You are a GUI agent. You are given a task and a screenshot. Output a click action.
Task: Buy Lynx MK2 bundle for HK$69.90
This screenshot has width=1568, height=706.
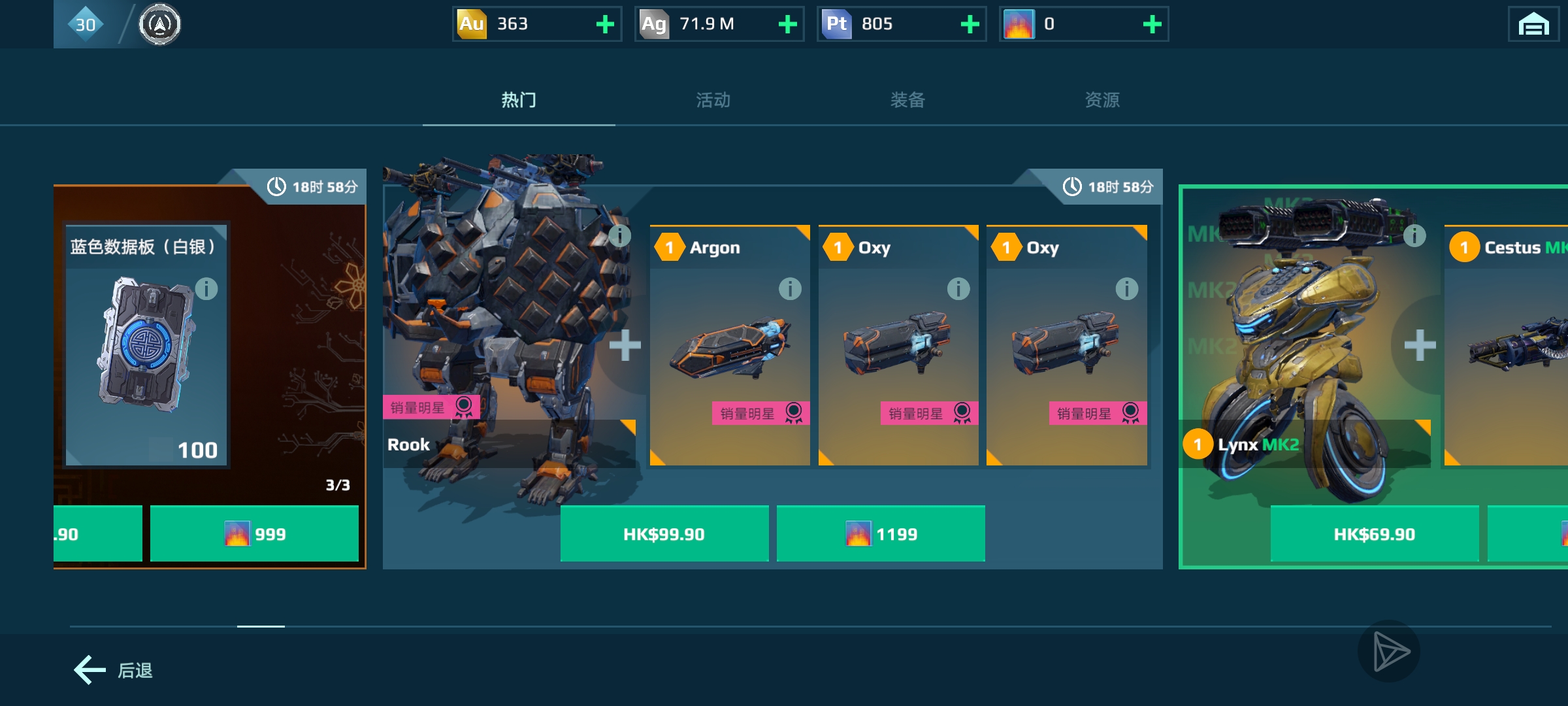click(1375, 533)
